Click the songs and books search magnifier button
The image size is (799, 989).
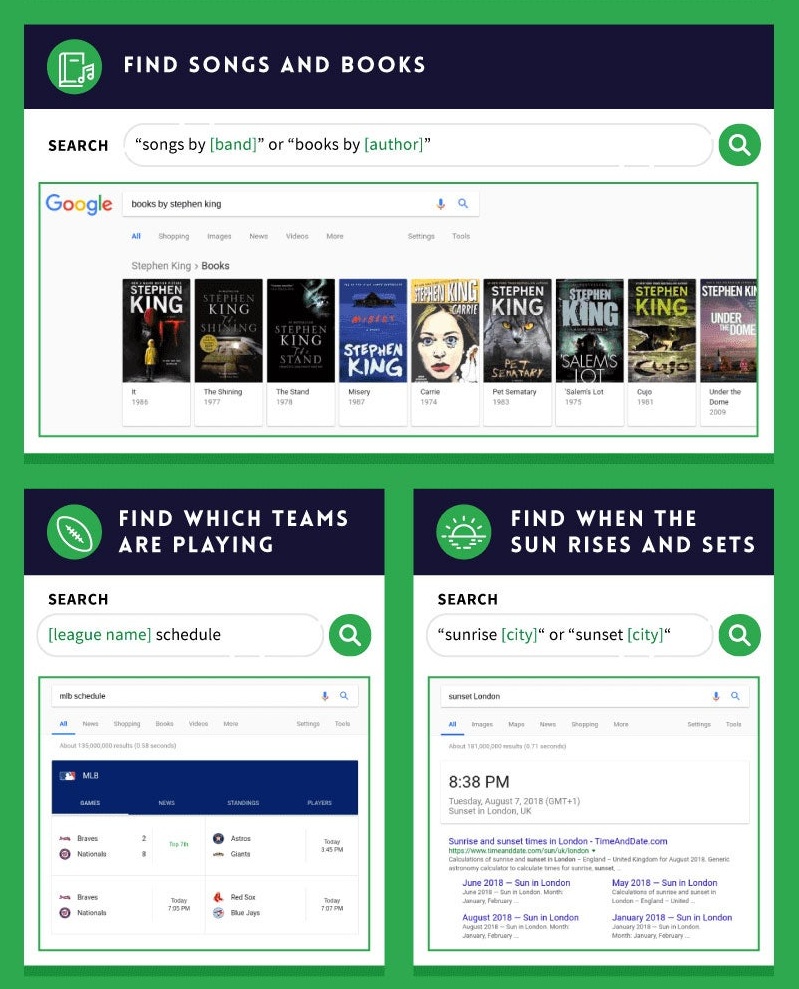(739, 145)
